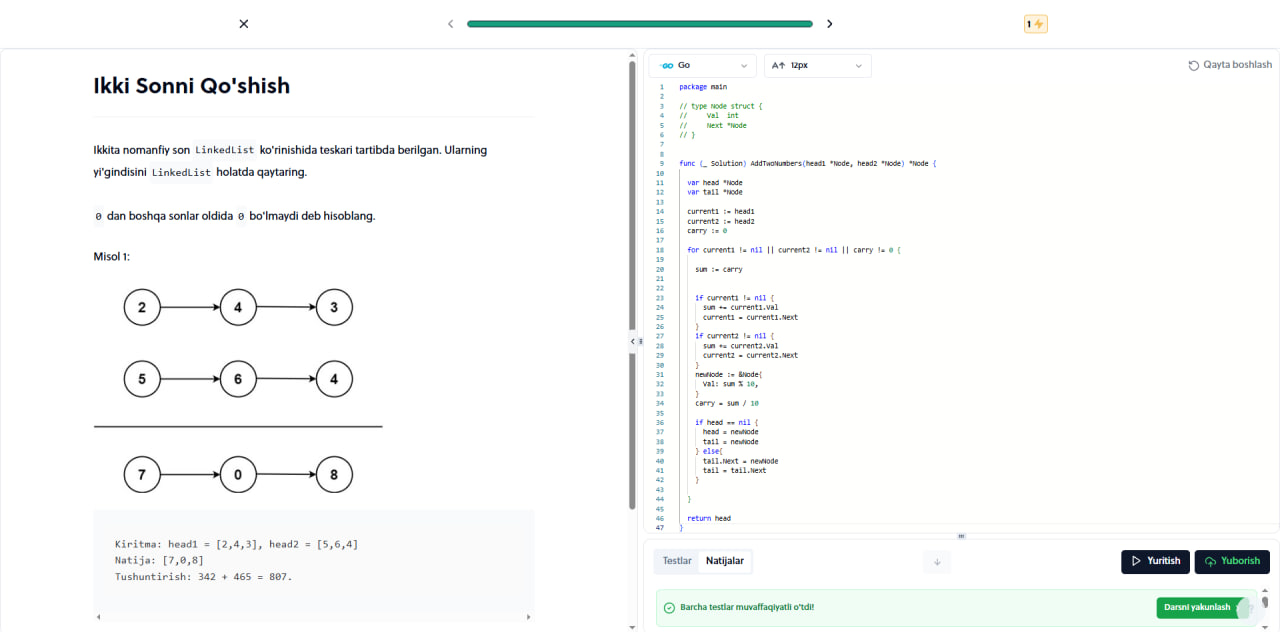Close the lesson with the X icon
The width and height of the screenshot is (1280, 632).
[244, 24]
